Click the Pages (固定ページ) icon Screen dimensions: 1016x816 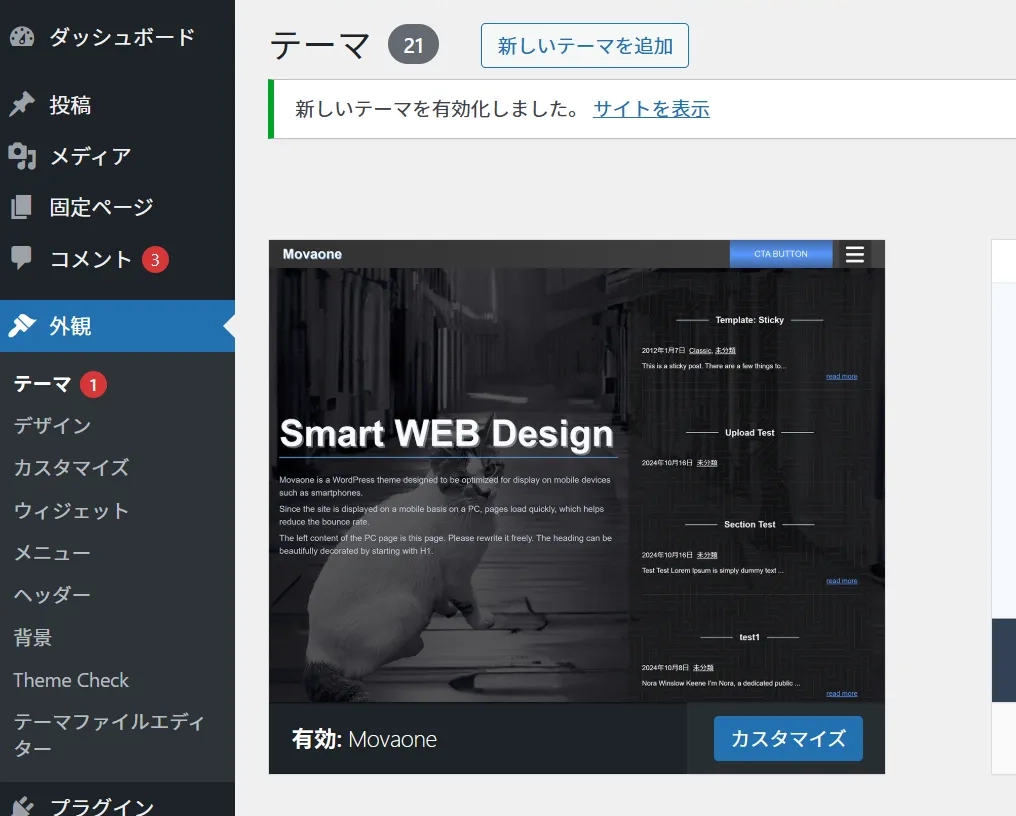click(x=22, y=207)
